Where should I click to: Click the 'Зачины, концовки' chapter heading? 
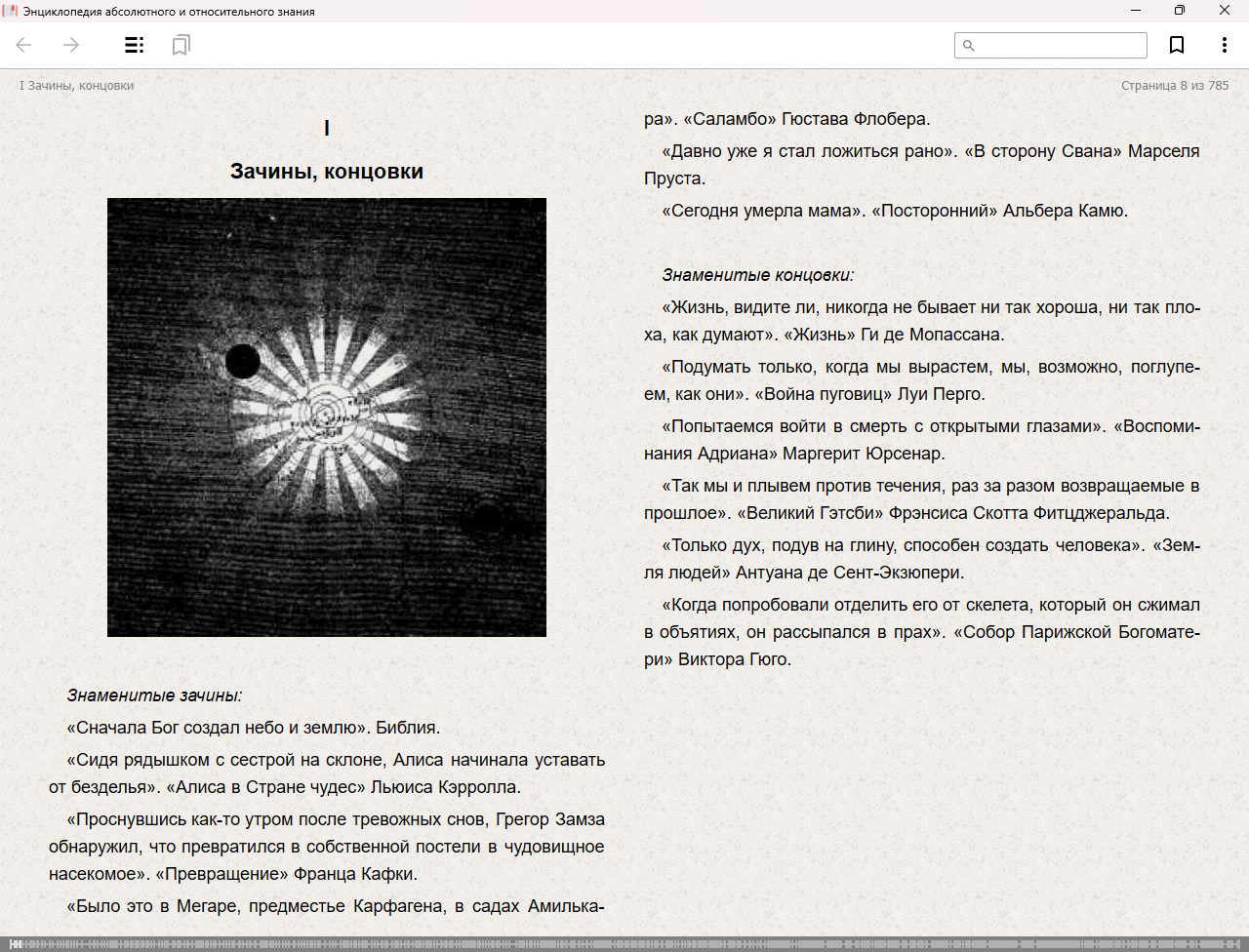coord(327,172)
